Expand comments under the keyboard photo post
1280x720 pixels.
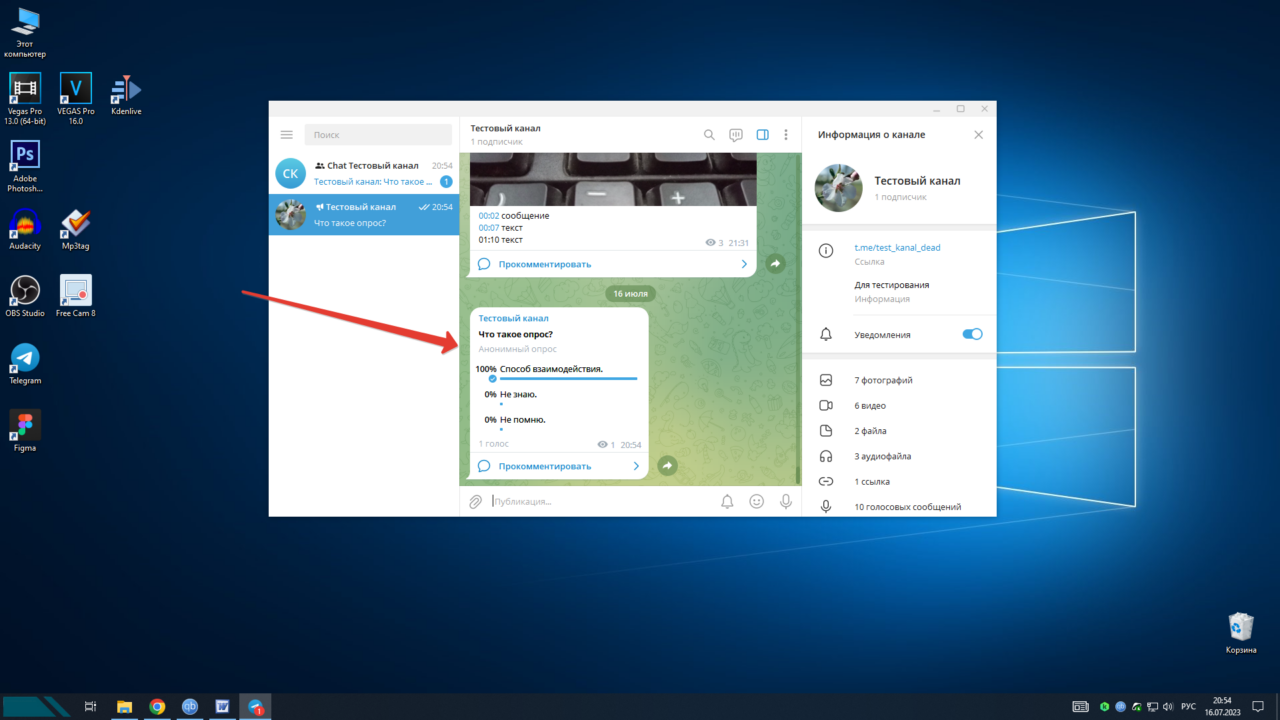tap(545, 264)
